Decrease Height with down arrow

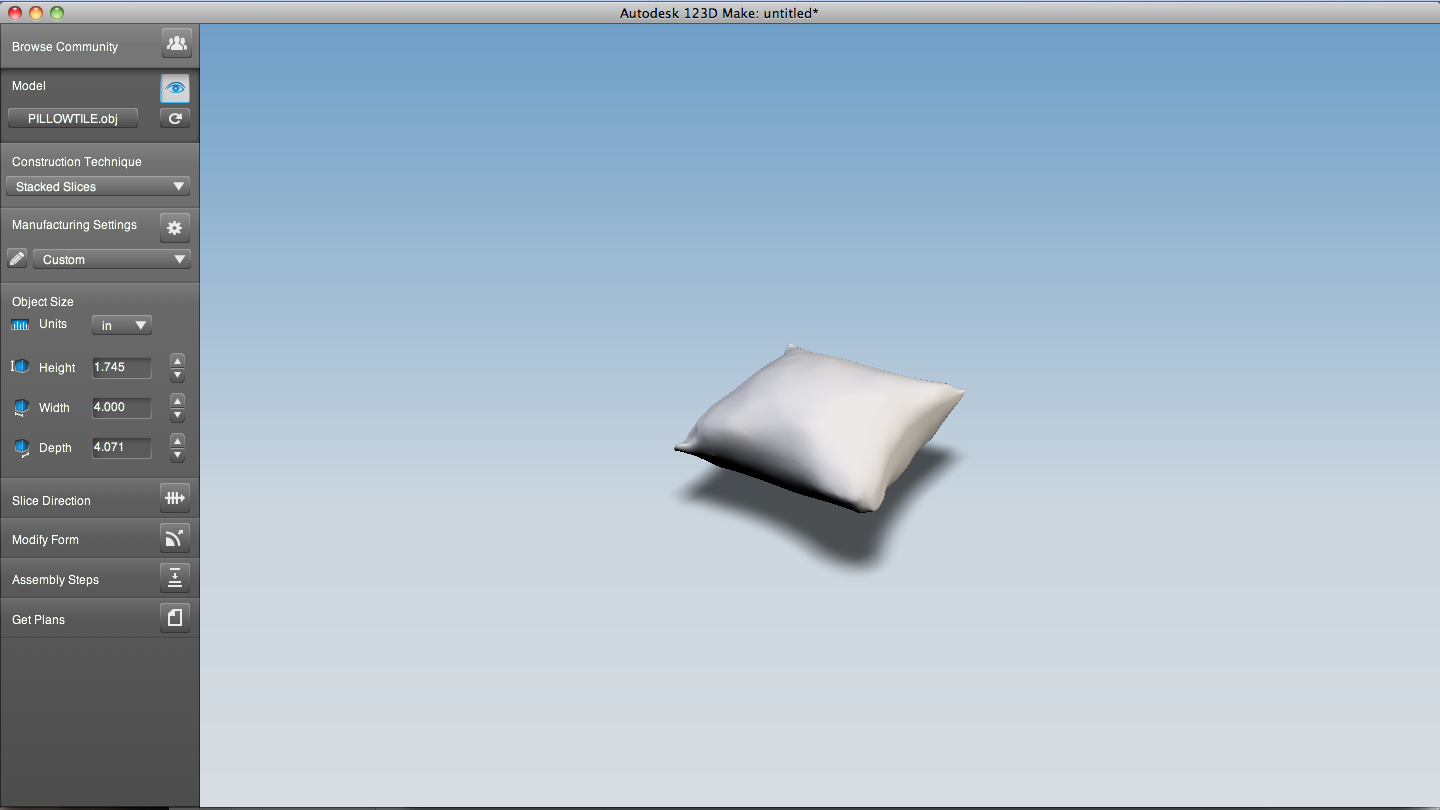[x=177, y=375]
